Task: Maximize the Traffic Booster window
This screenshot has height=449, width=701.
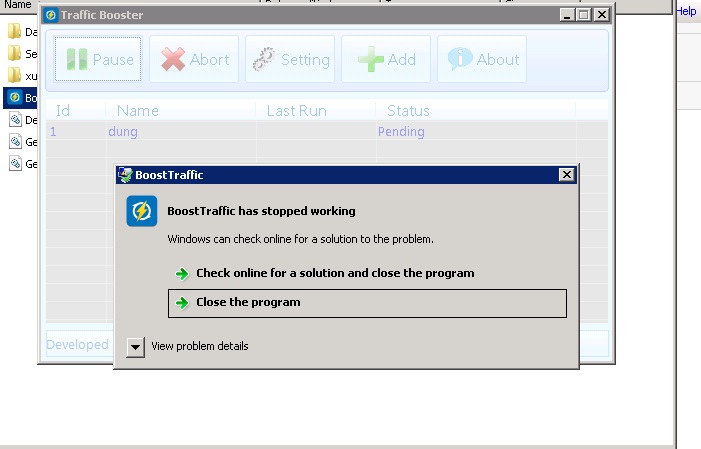Action: tap(583, 15)
